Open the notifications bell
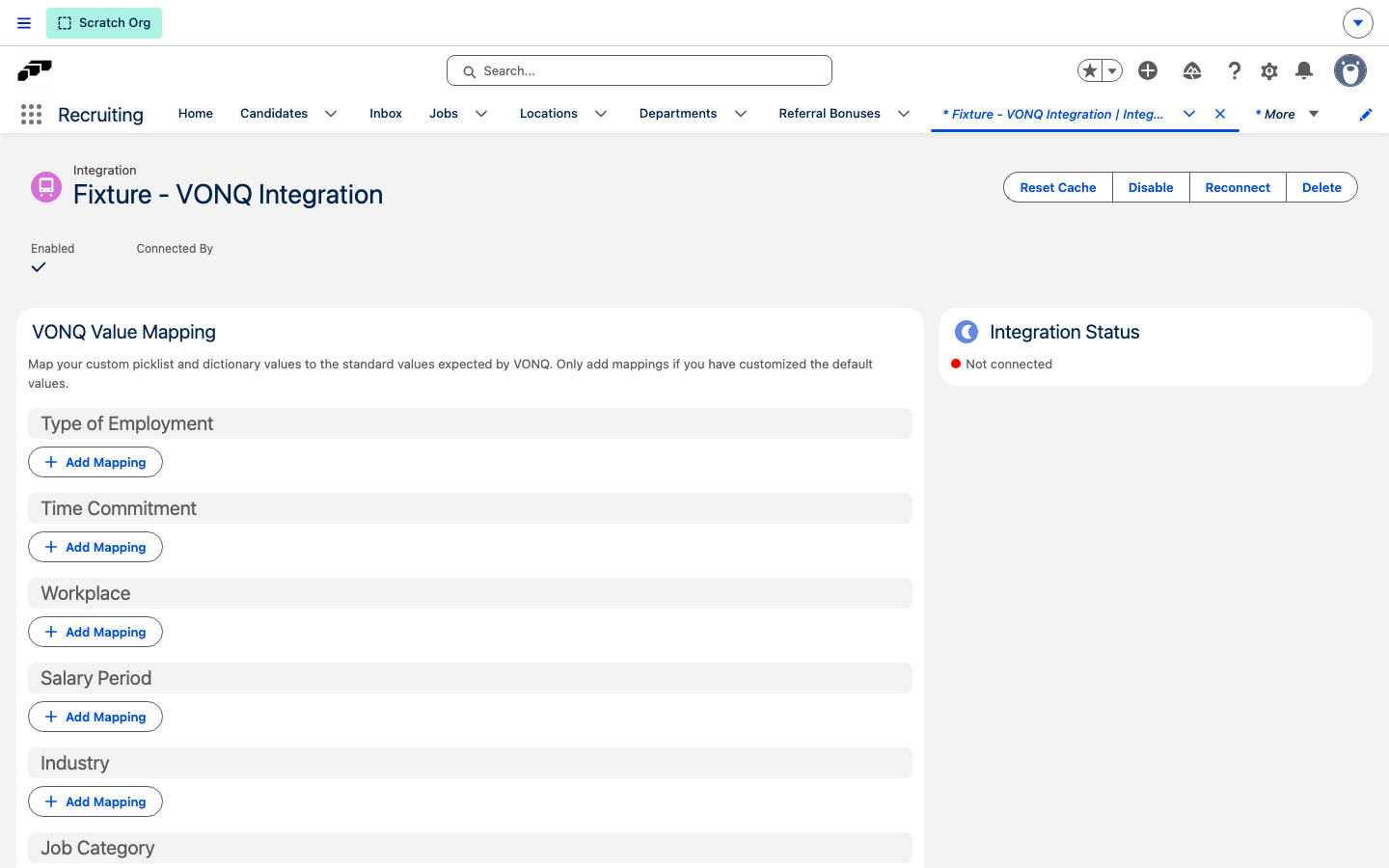 pos(1304,70)
